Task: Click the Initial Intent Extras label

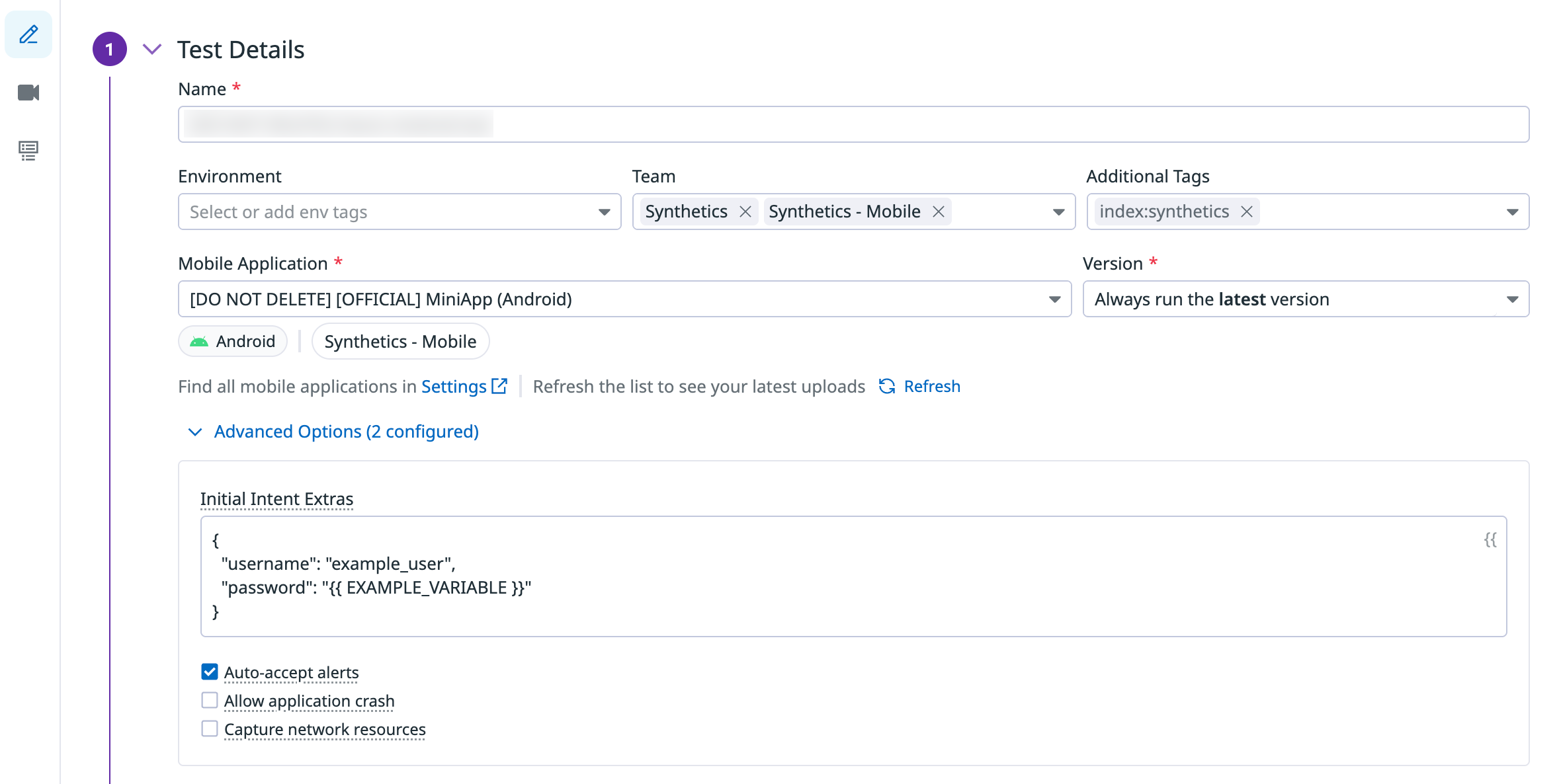Action: 276,499
